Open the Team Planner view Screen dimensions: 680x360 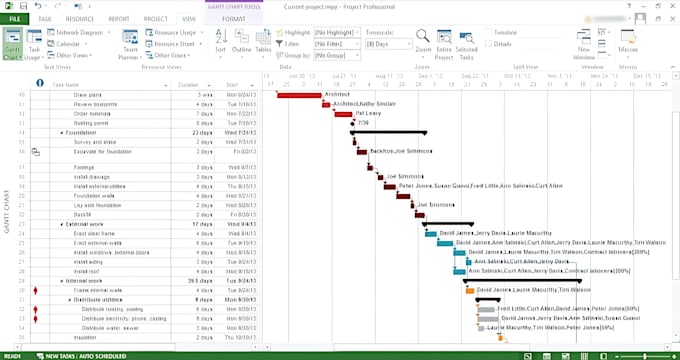[x=130, y=44]
